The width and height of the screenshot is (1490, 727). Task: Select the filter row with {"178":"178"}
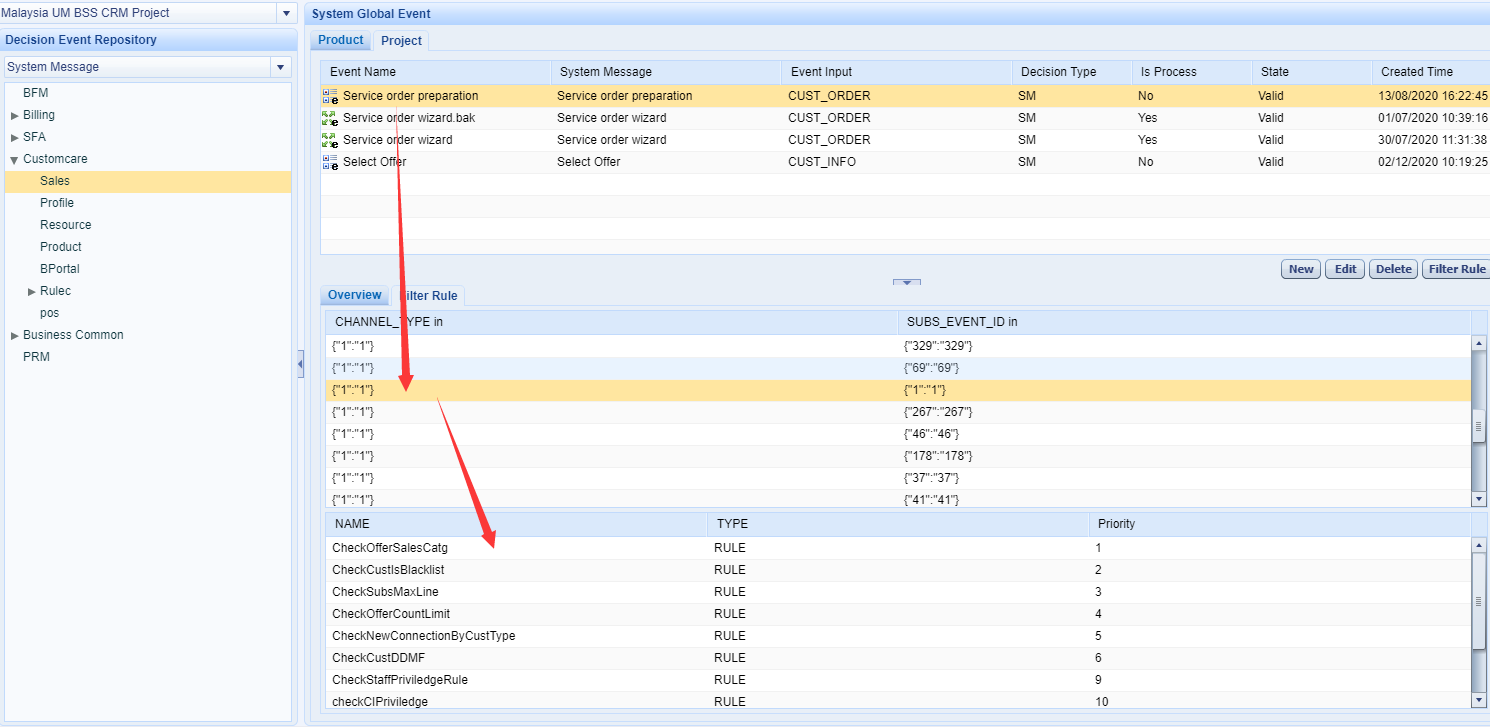coord(899,456)
